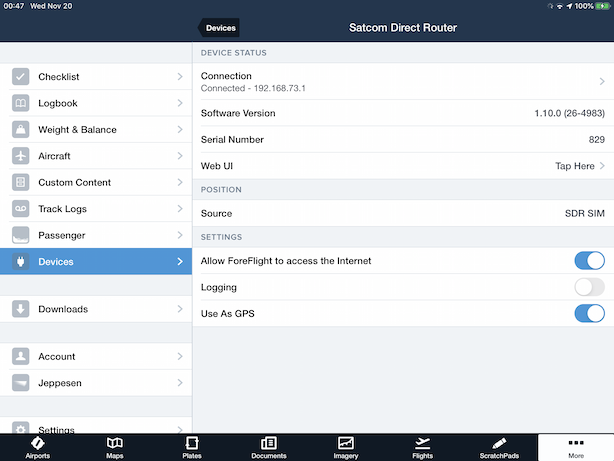Viewport: 614px width, 461px height.
Task: Open the Airports tab
Action: [38, 448]
